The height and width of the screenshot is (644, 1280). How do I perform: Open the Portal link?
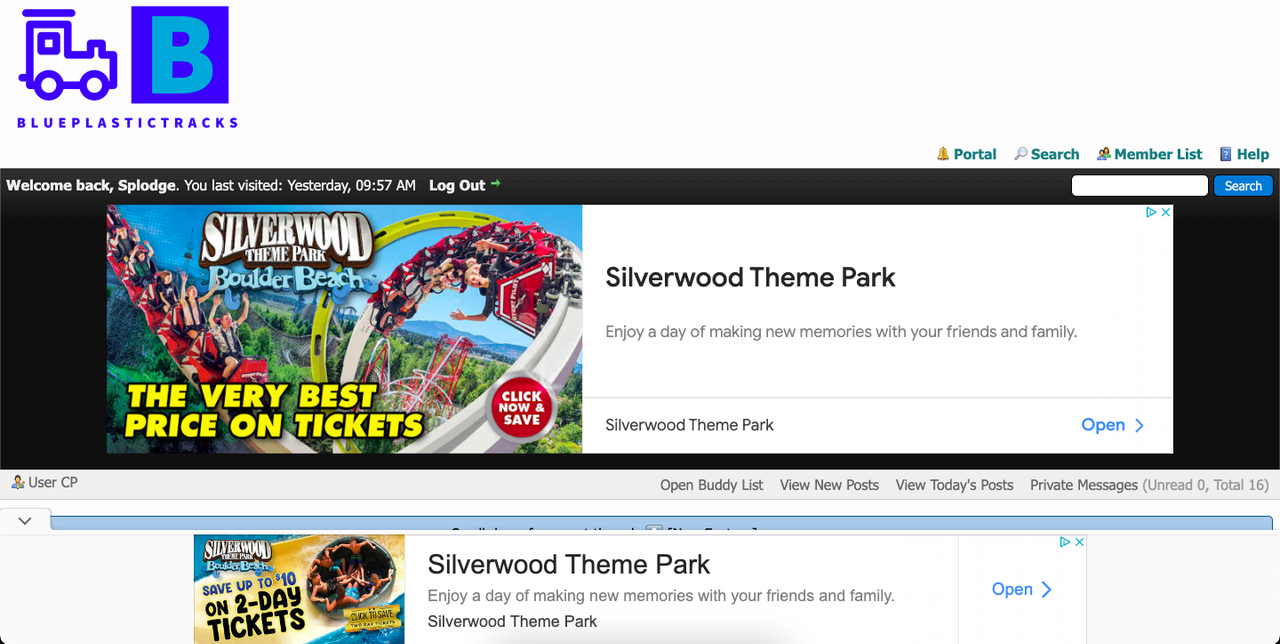coord(974,154)
